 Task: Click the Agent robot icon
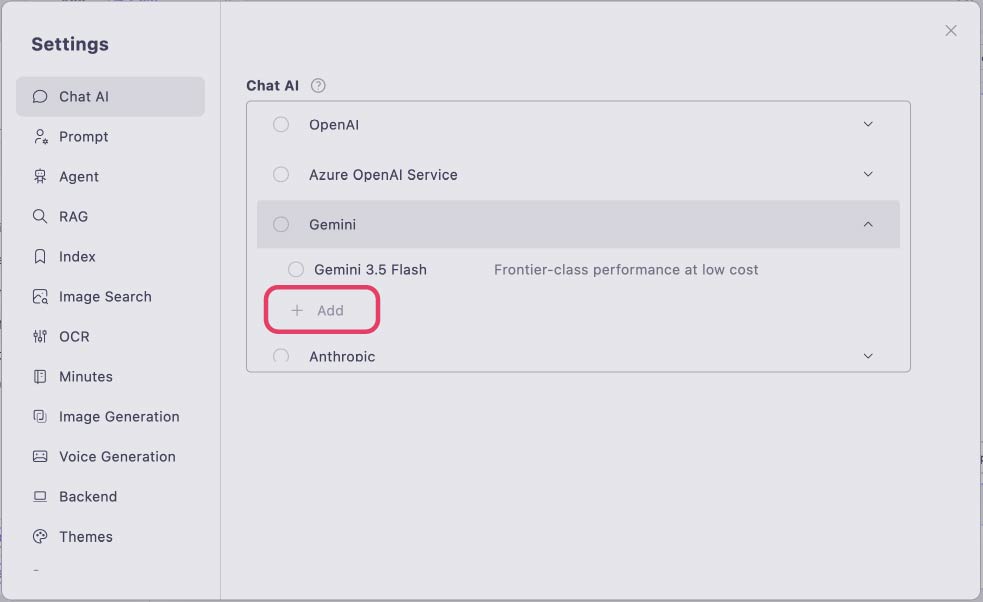point(40,177)
